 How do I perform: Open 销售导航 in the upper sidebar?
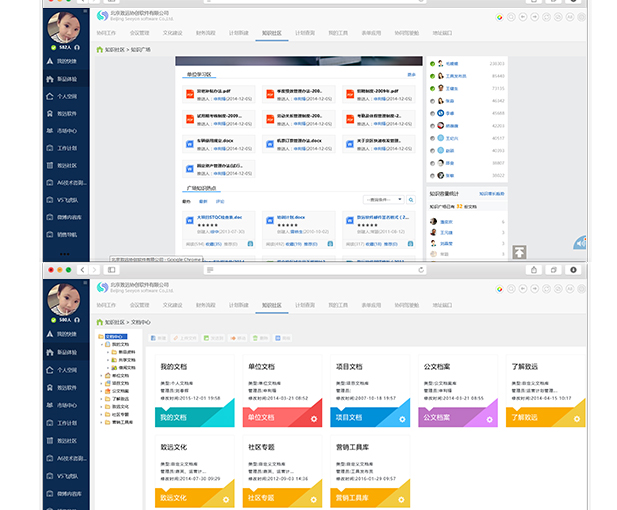(x=66, y=233)
